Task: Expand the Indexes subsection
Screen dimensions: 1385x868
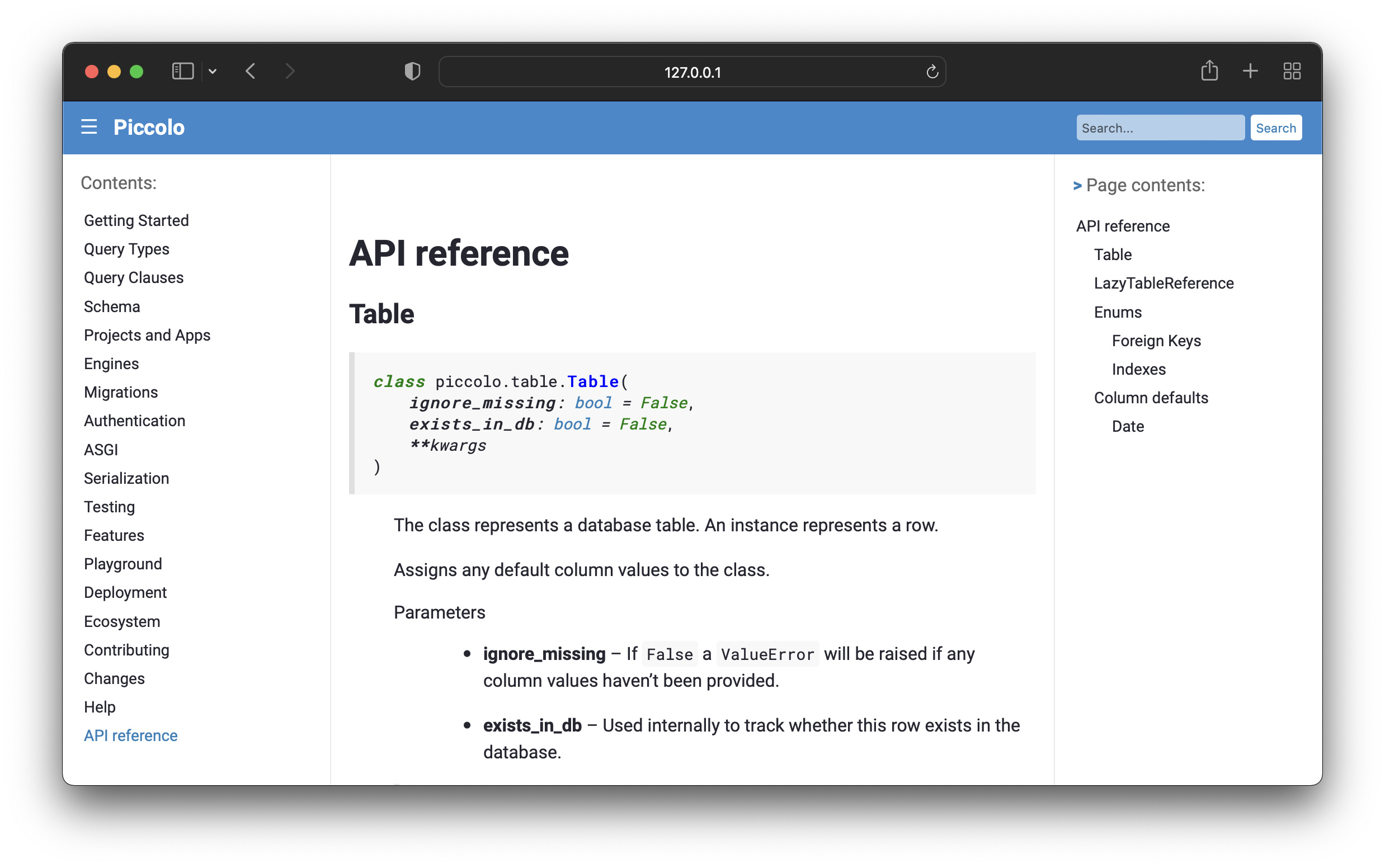Action: pyautogui.click(x=1140, y=369)
